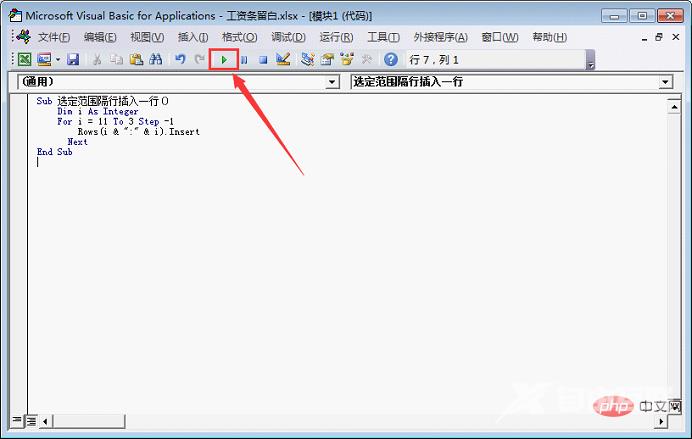Expand the 选定范围隔行插入一行 procedure dropdown

click(x=665, y=82)
